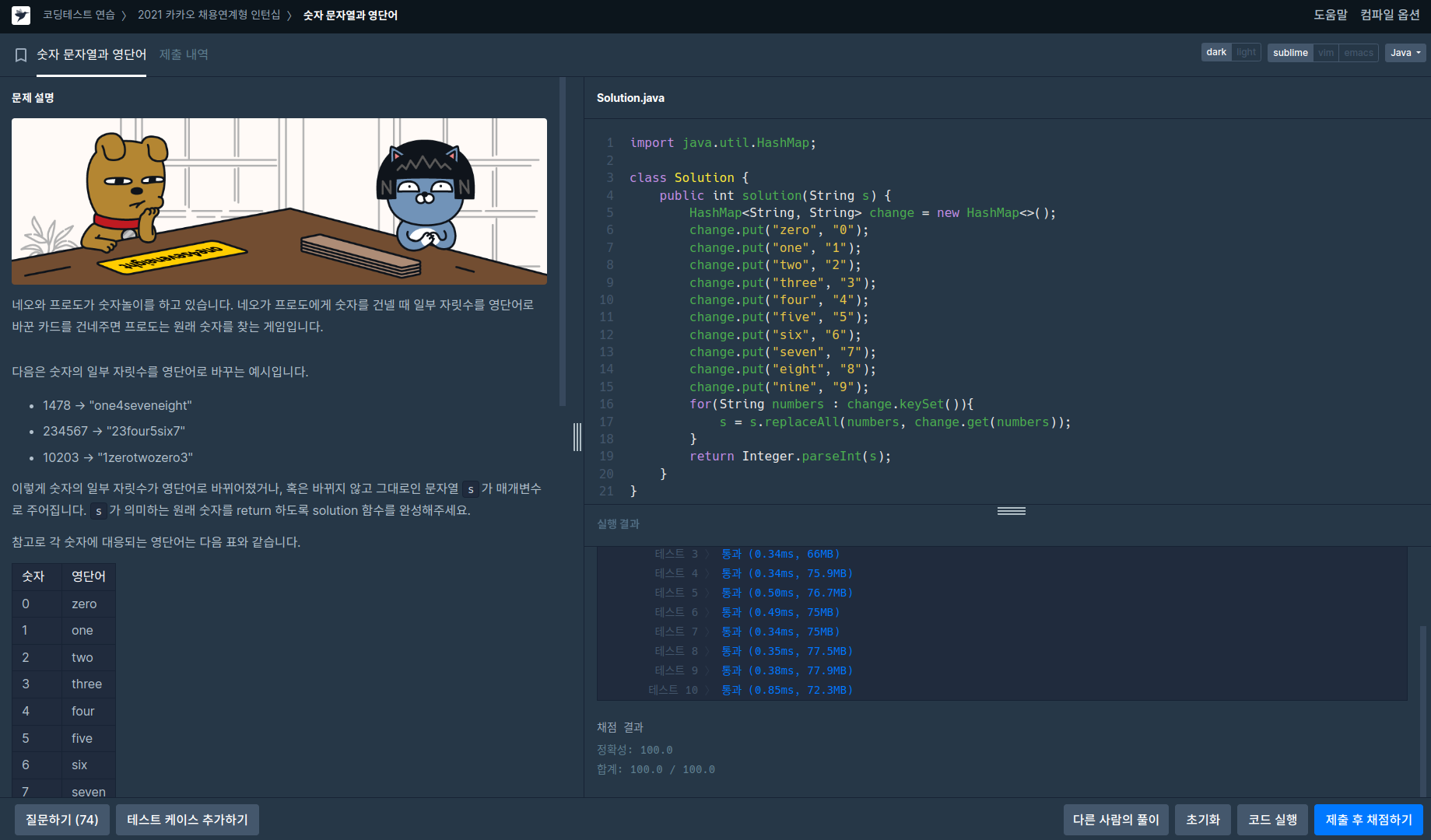
Task: Click the Neo and Frodo illustration
Action: tap(279, 201)
